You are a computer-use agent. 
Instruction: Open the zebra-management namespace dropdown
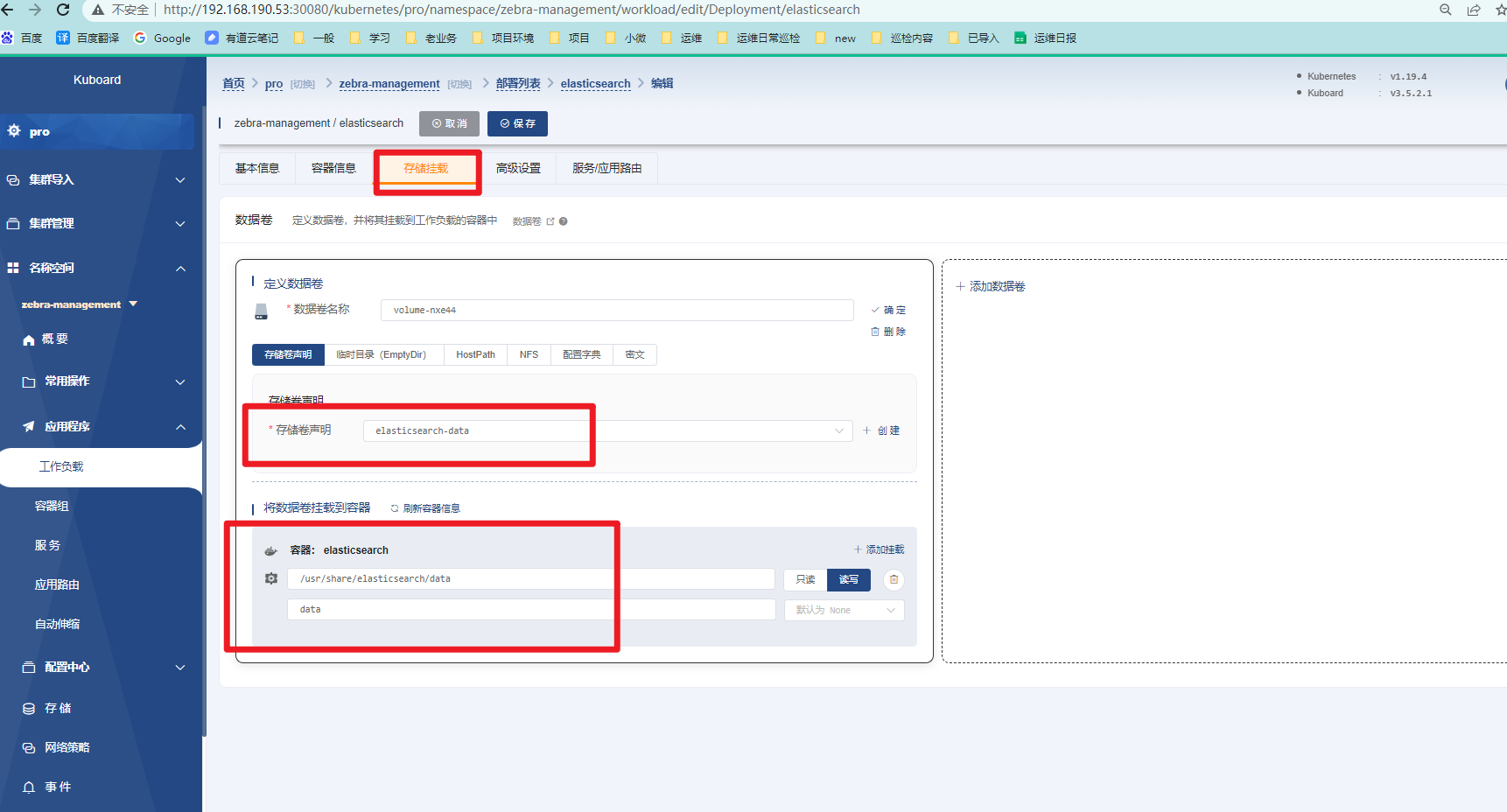pyautogui.click(x=80, y=304)
